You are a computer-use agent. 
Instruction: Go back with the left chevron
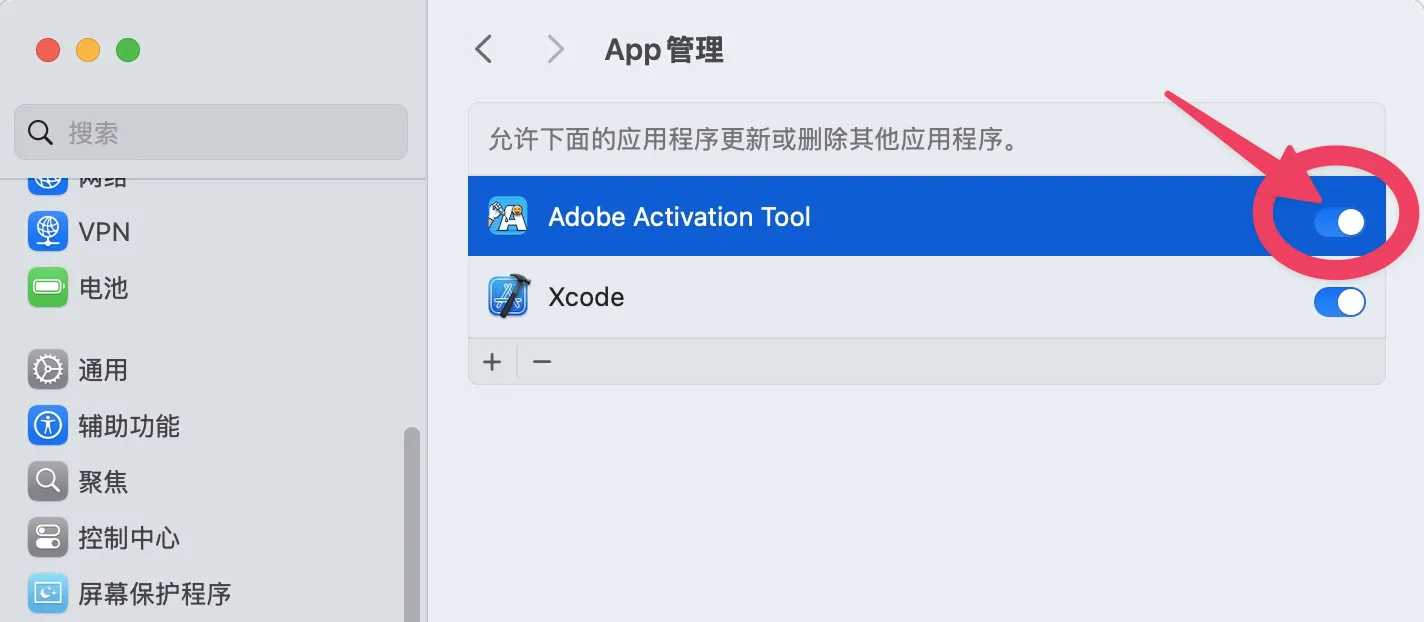coord(484,49)
